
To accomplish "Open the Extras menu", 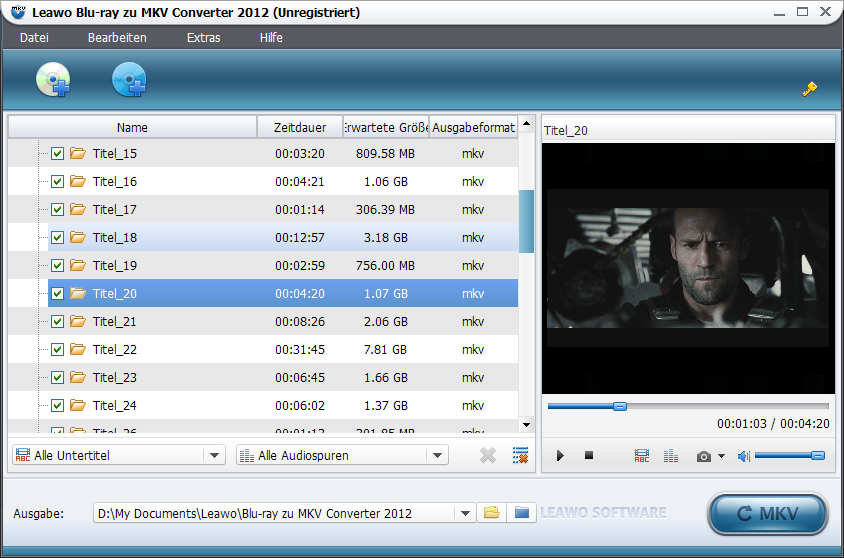I will pos(203,38).
